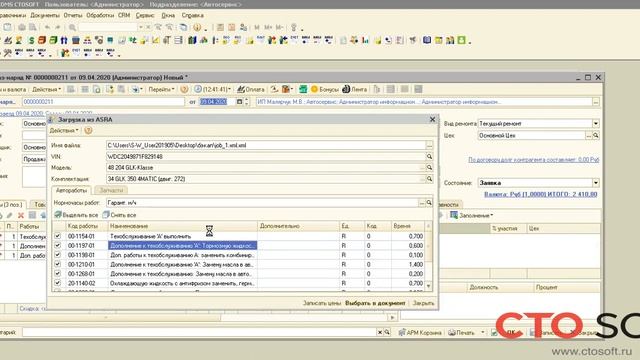Click Выделить все icon button
This screenshot has height=360, width=640.
[x=76, y=215]
